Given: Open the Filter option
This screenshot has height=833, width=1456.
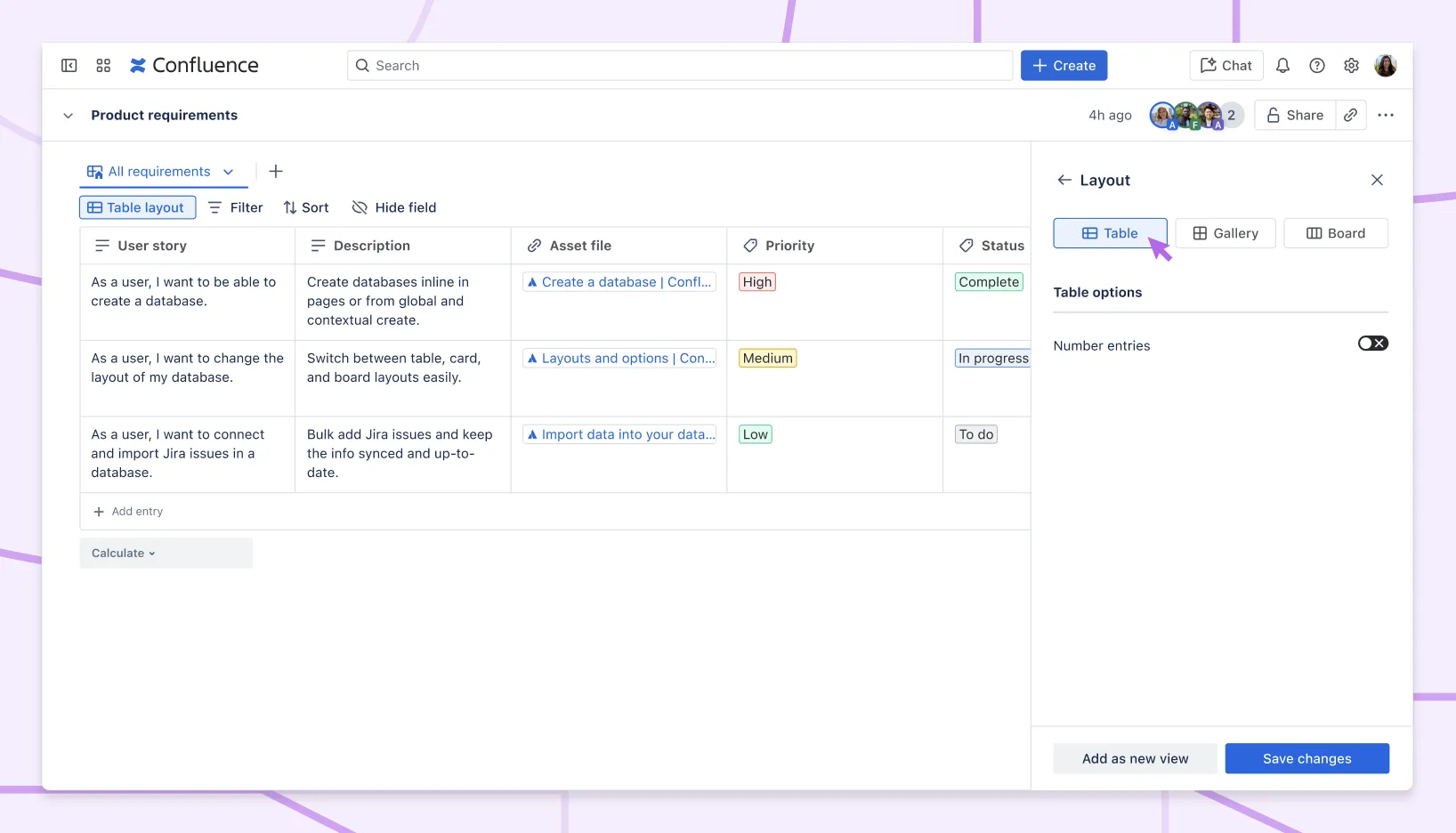Looking at the screenshot, I should pos(236,207).
